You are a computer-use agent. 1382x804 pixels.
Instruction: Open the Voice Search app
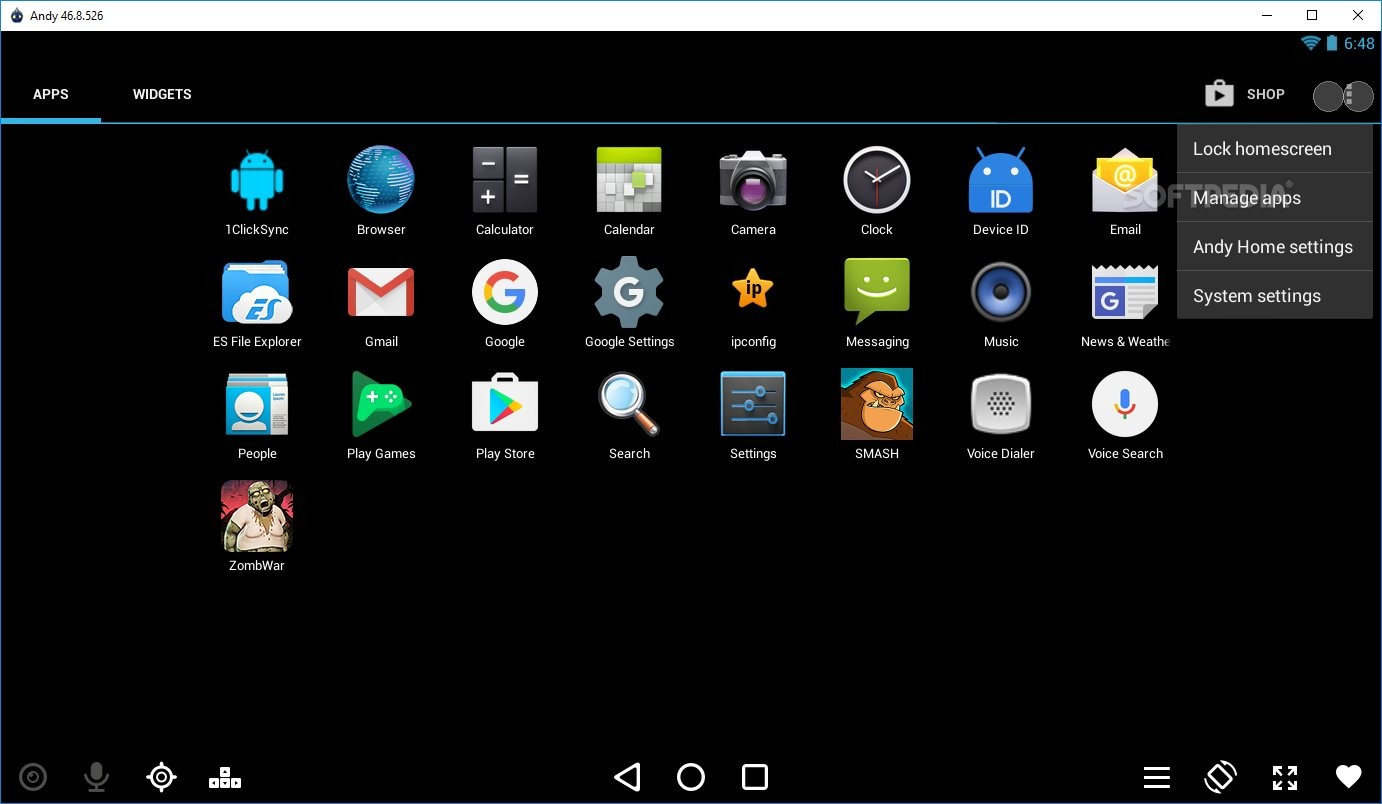[x=1125, y=415]
